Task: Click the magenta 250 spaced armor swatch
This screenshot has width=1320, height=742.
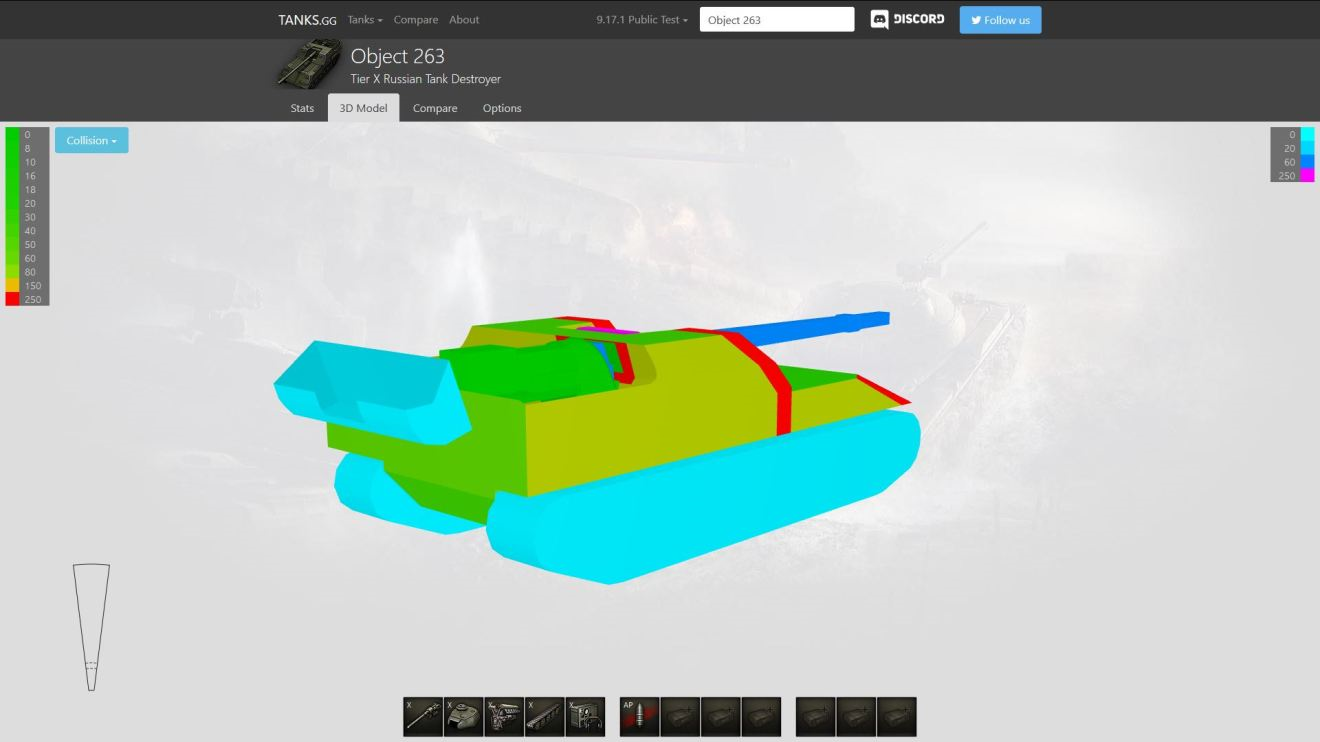Action: click(x=1307, y=176)
